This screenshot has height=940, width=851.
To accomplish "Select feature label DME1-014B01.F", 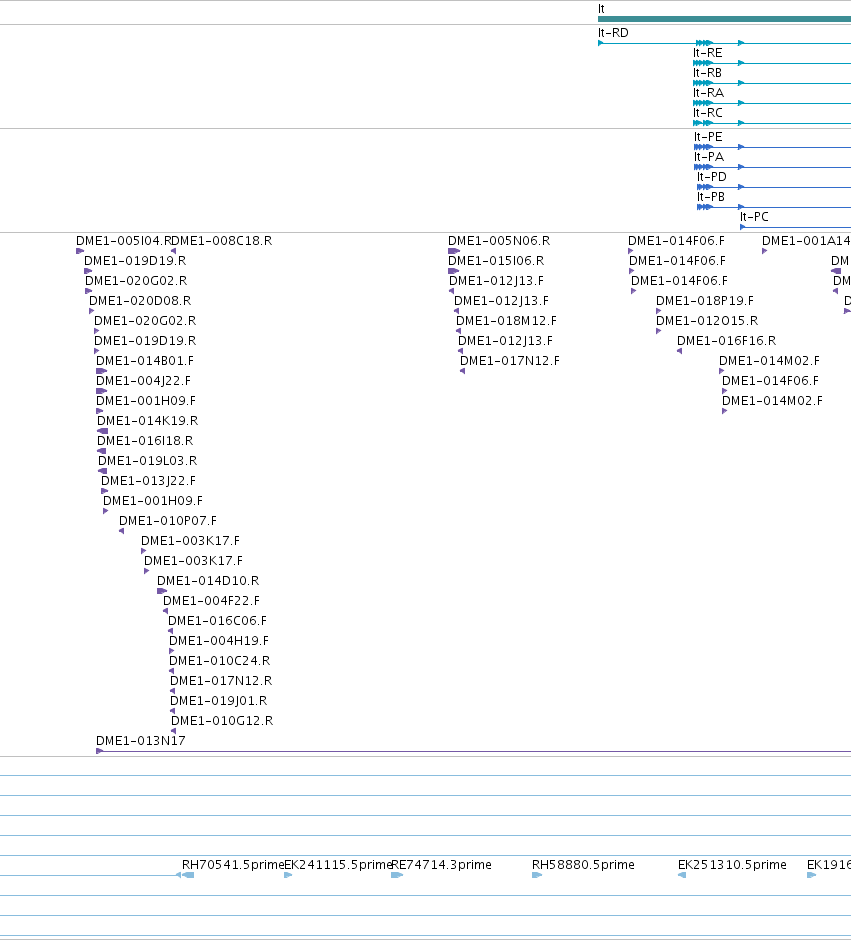I will click(145, 360).
